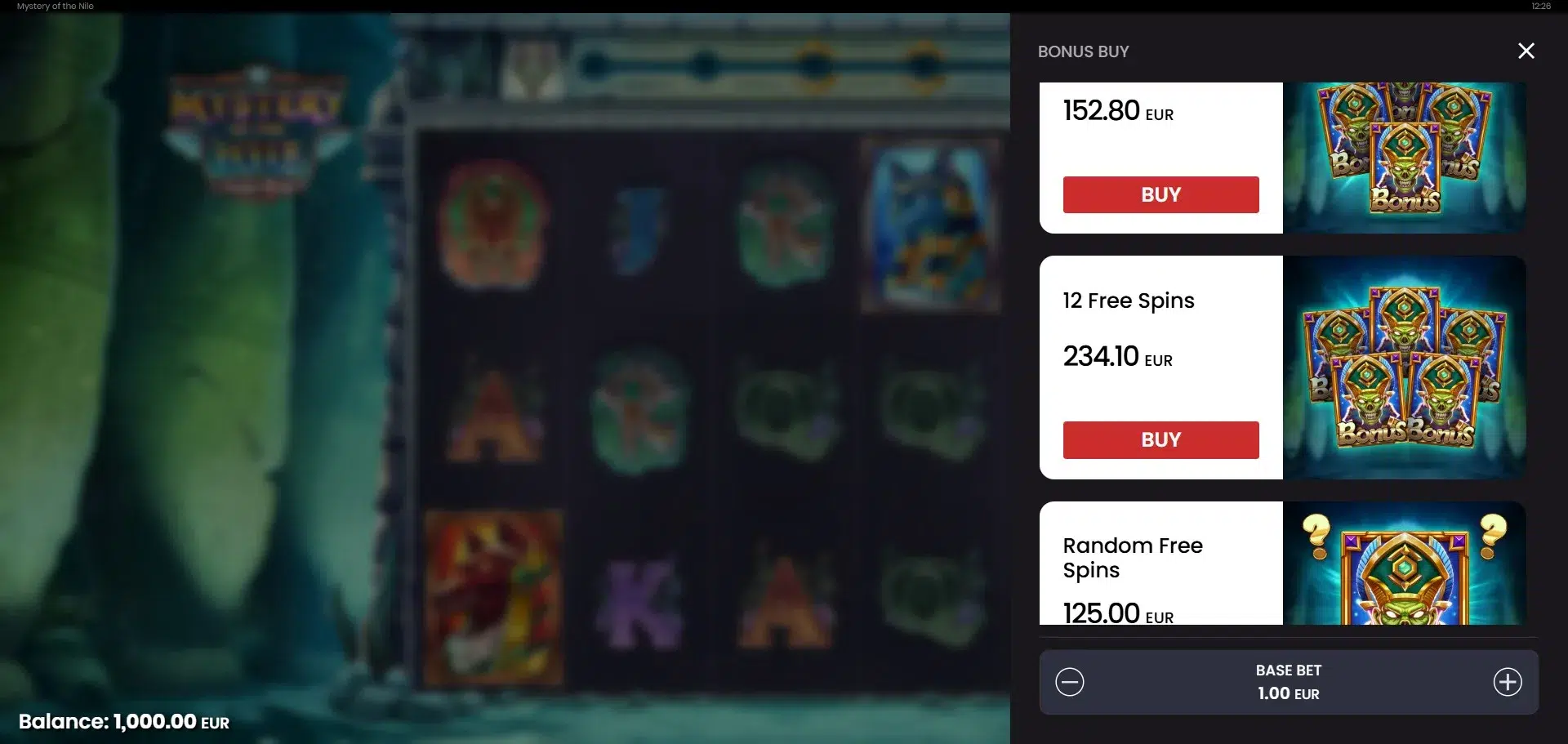
Task: Select the Random Free Spins title
Action: (1133, 558)
